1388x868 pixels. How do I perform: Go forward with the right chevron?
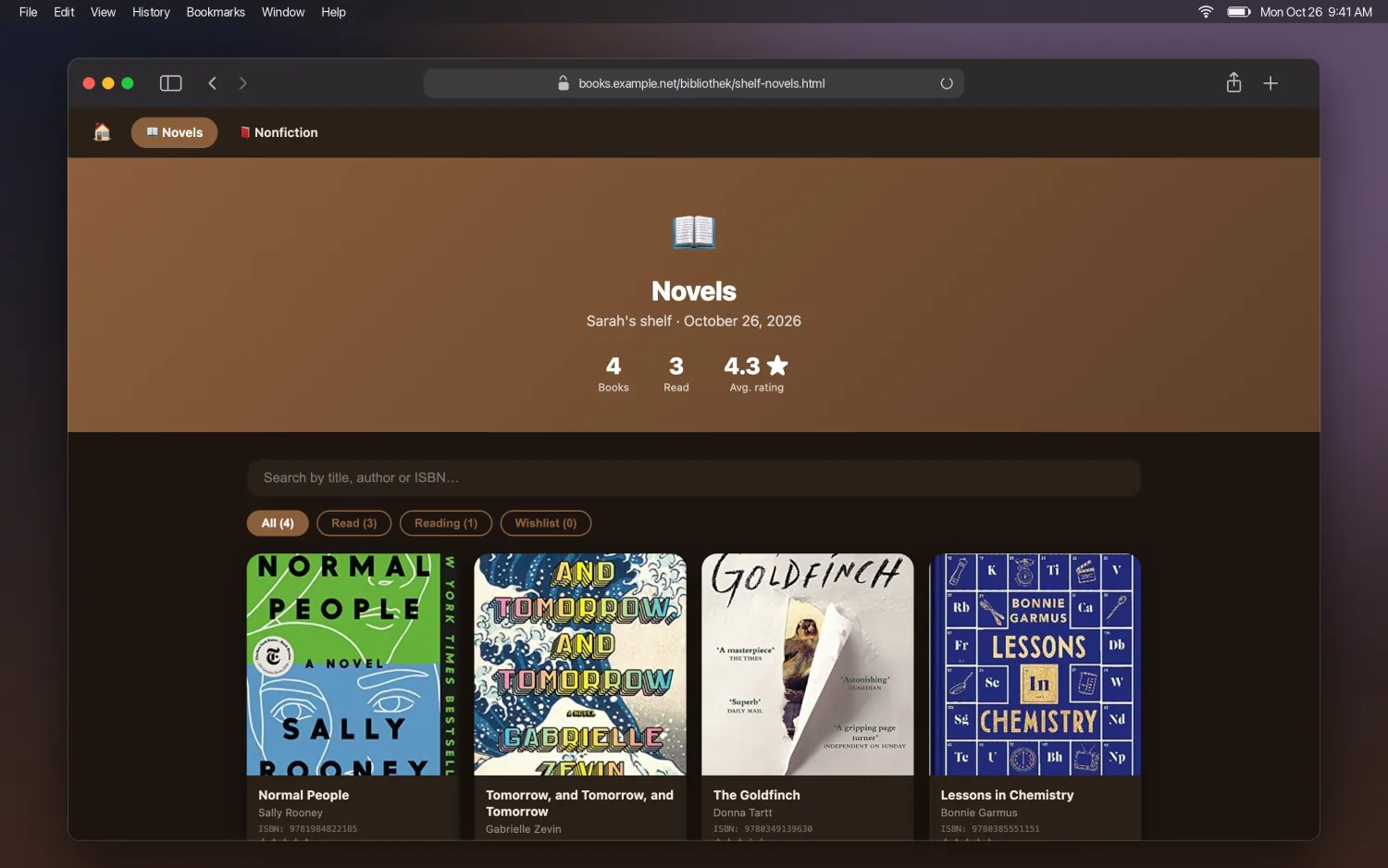(x=243, y=83)
